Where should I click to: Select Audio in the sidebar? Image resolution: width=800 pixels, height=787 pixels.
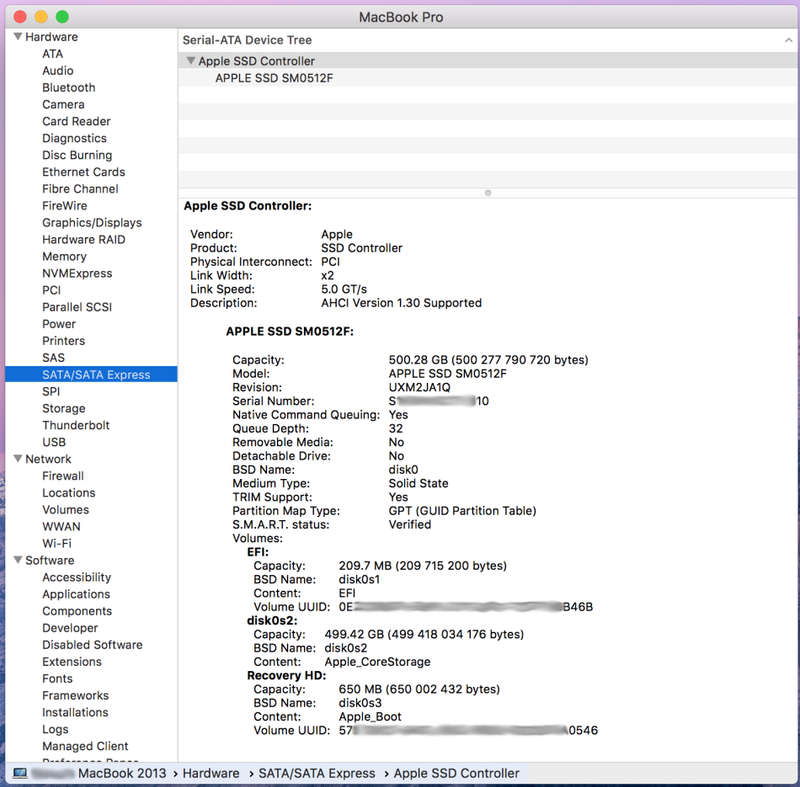coord(58,70)
